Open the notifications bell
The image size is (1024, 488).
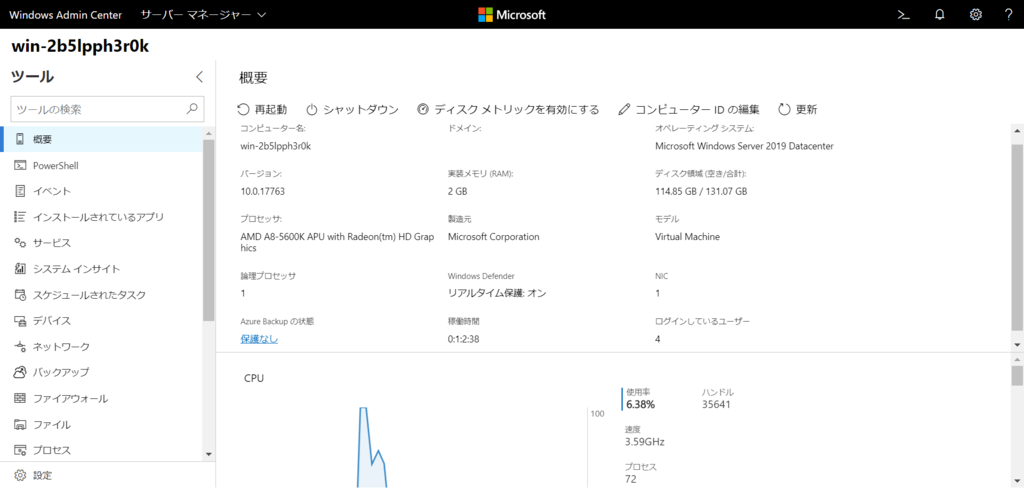pyautogui.click(x=940, y=14)
